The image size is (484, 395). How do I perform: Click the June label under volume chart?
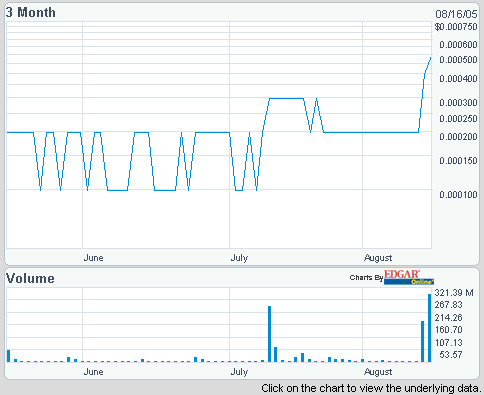pos(93,372)
